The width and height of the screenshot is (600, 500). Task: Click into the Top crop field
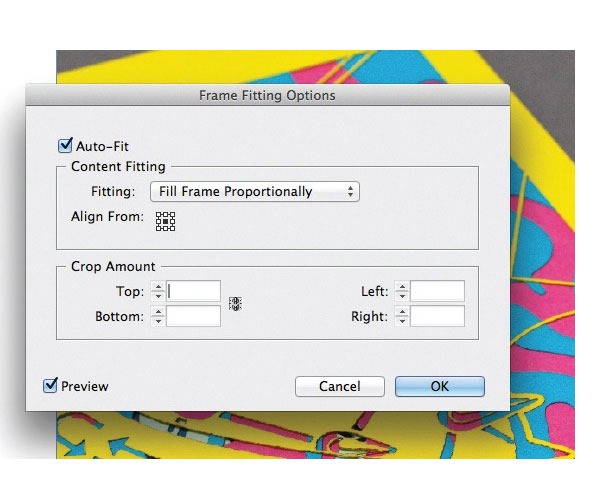tap(194, 291)
